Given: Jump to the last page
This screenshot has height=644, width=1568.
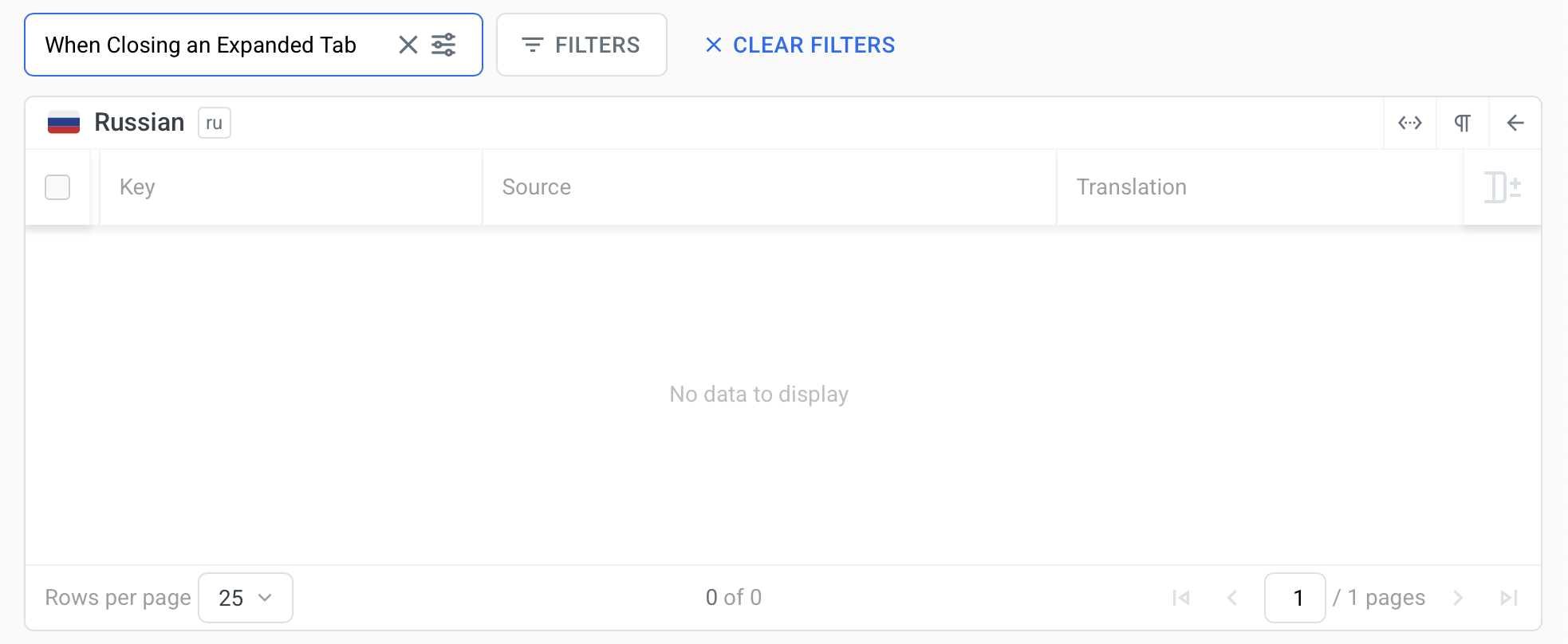Looking at the screenshot, I should coord(1508,598).
